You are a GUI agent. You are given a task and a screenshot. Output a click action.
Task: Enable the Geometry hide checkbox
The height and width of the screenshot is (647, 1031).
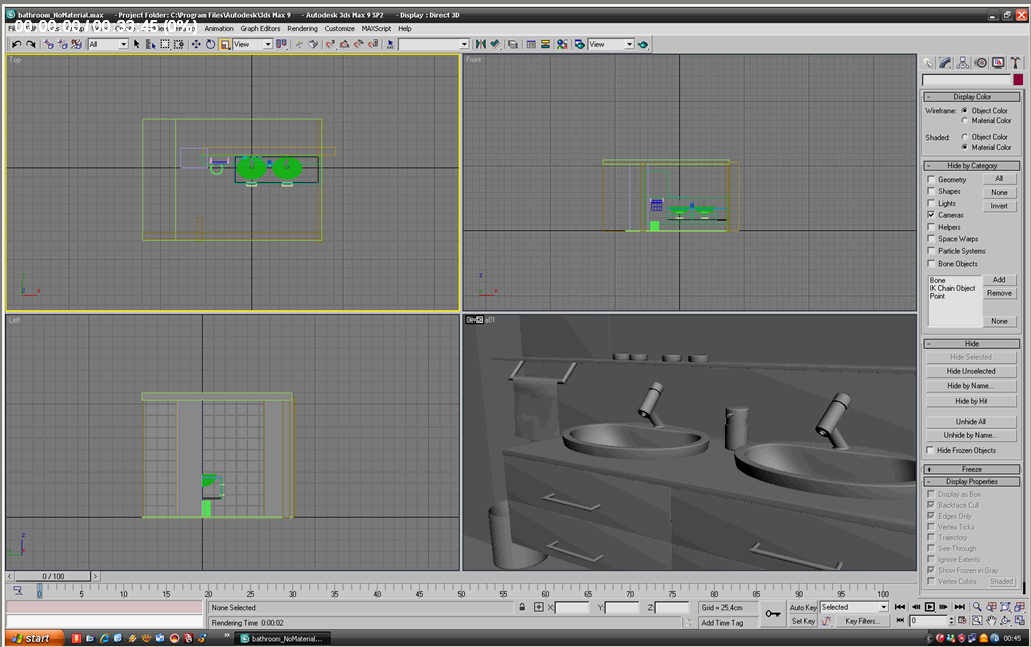click(931, 180)
